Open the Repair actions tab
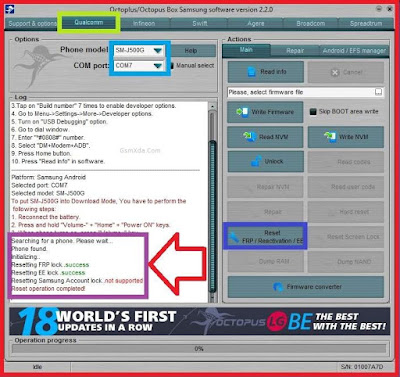The image size is (400, 377). coord(295,51)
